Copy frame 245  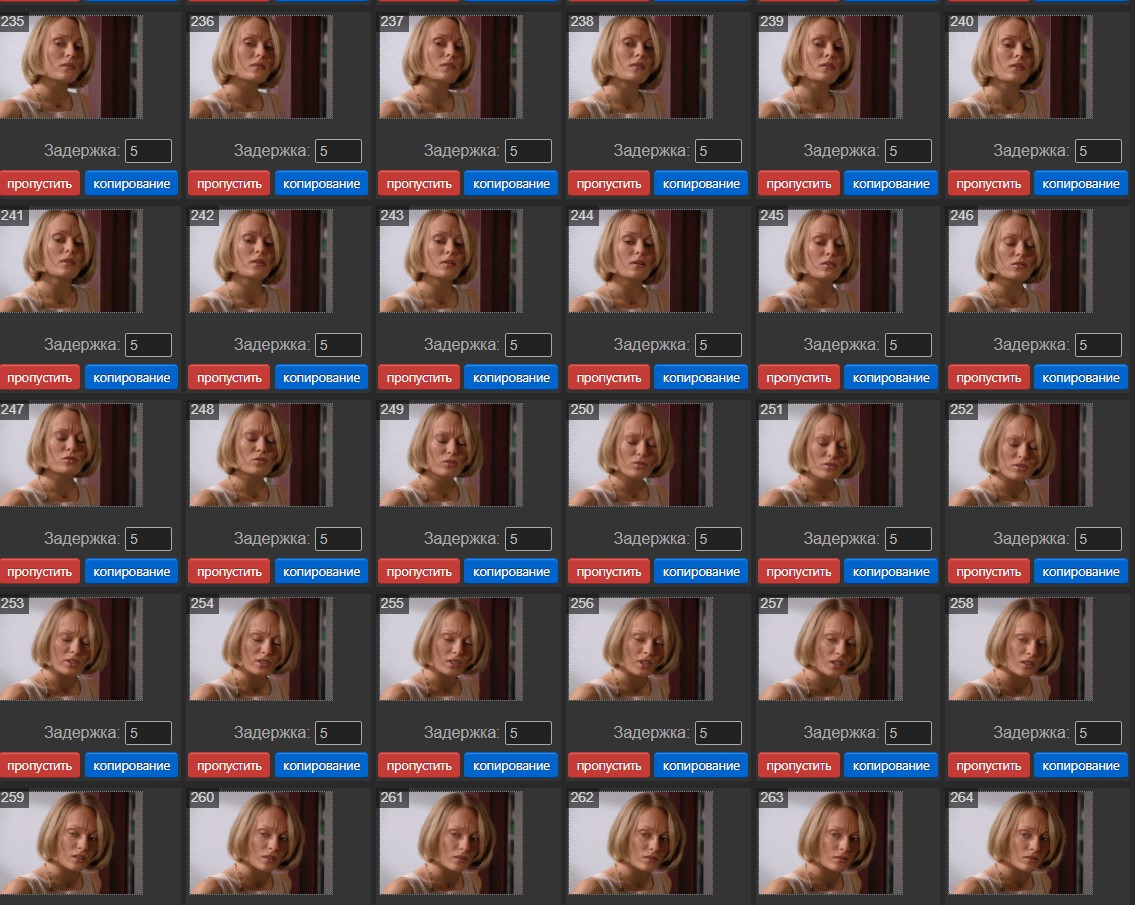click(x=891, y=378)
